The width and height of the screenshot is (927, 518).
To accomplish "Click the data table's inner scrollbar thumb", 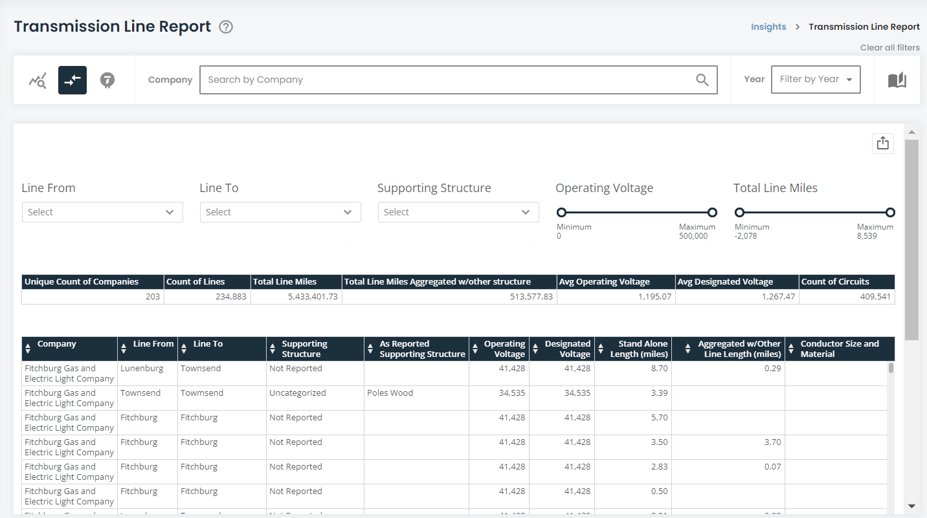I will pos(891,368).
